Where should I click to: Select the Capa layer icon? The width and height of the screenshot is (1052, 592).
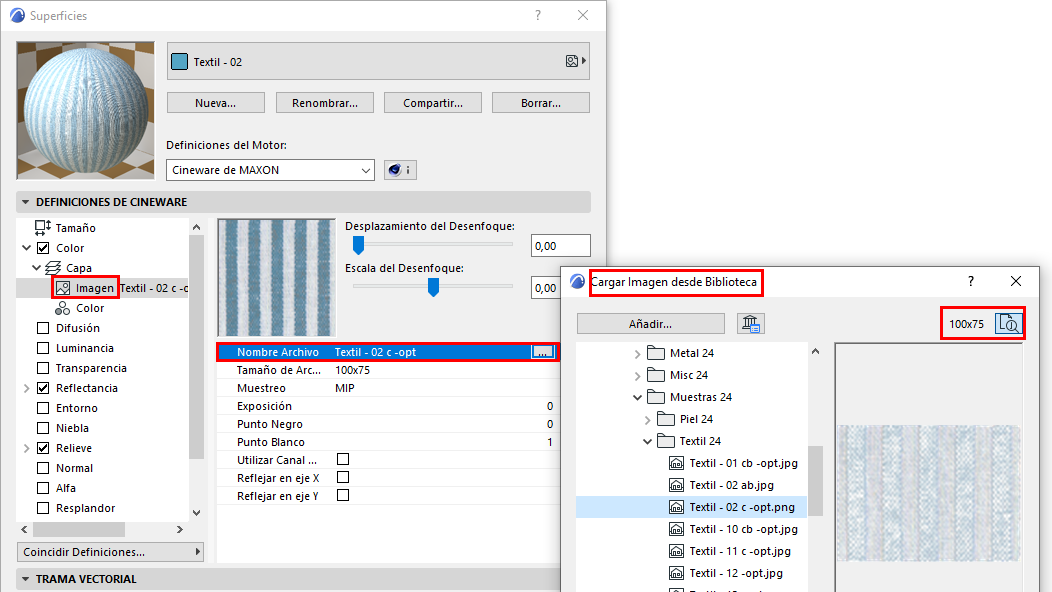point(53,268)
